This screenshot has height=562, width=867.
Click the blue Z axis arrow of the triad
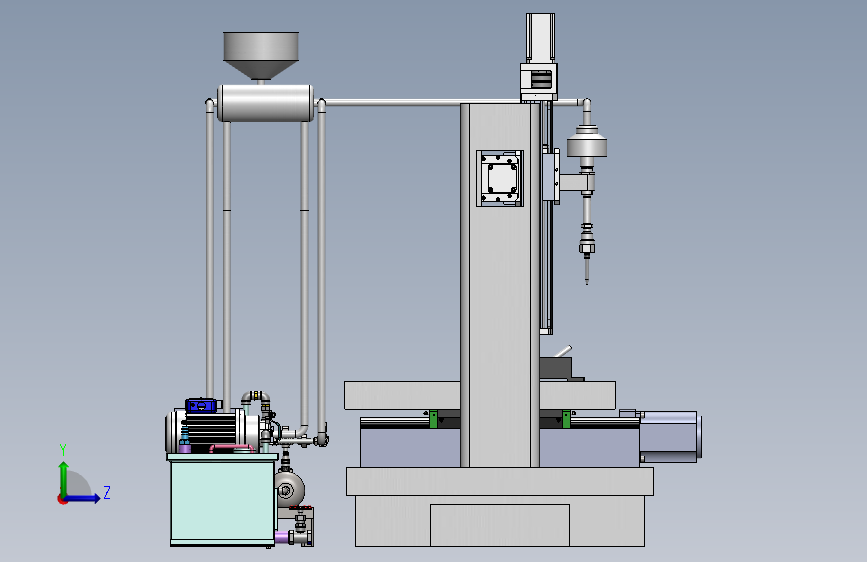pyautogui.click(x=83, y=498)
